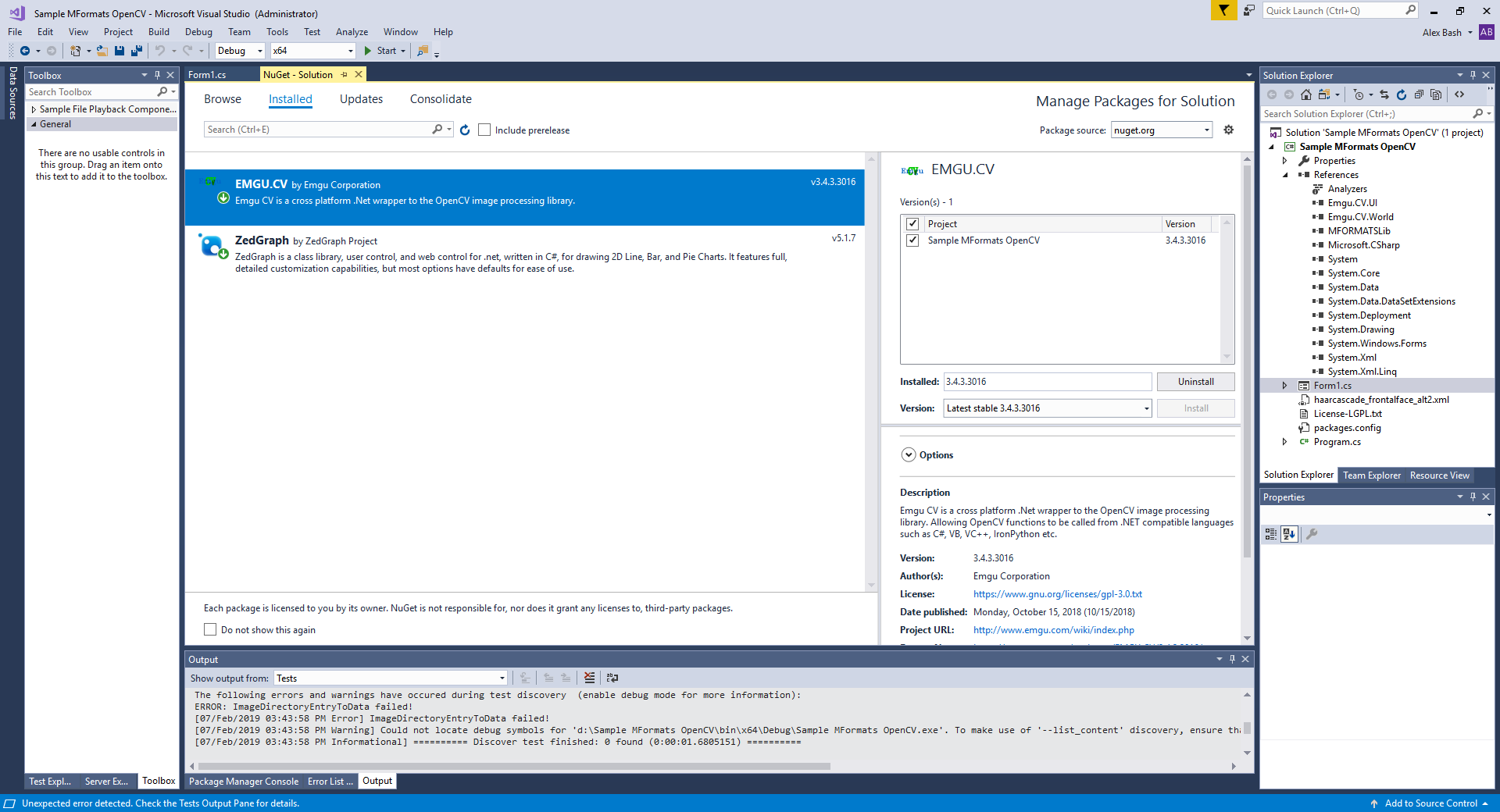Uncheck Sample MFormats OpenCV project checkbox

click(912, 240)
